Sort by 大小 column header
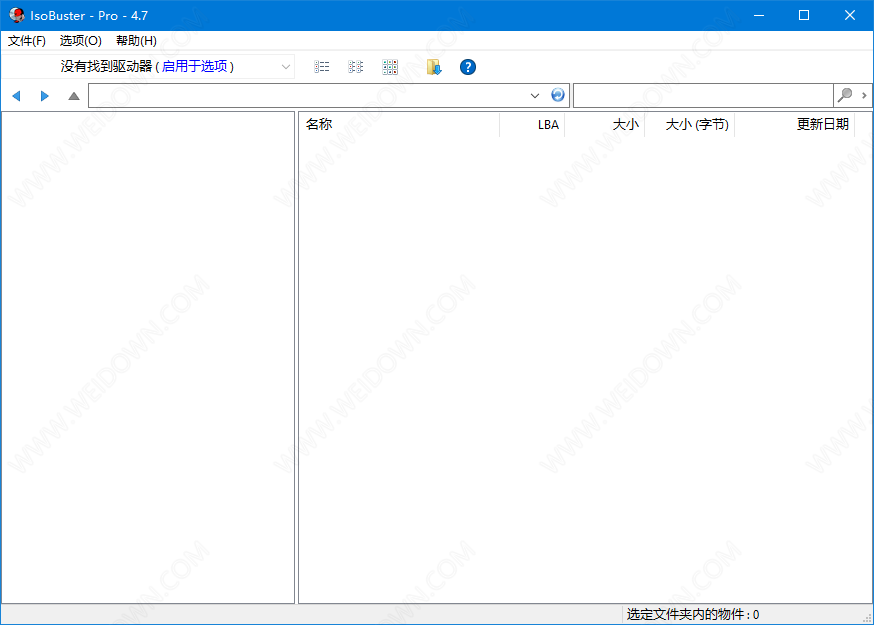This screenshot has width=874, height=625. [x=605, y=124]
